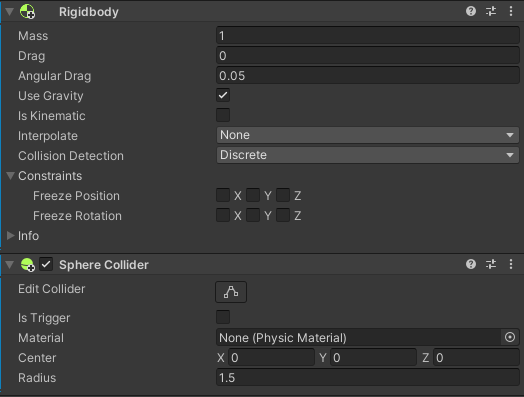The image size is (524, 397).
Task: Enable the Is Trigger checkbox
Action: [x=223, y=317]
